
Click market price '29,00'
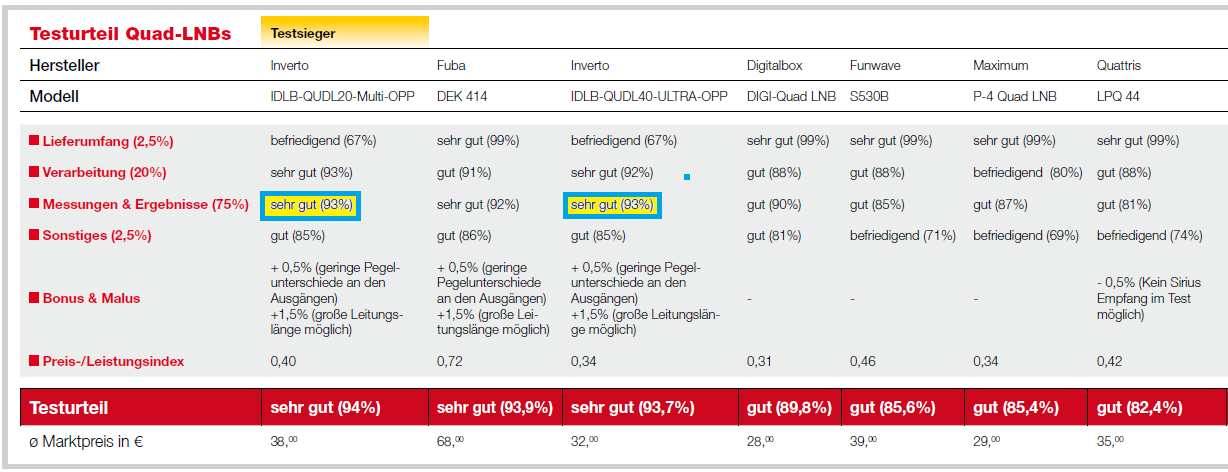point(988,441)
